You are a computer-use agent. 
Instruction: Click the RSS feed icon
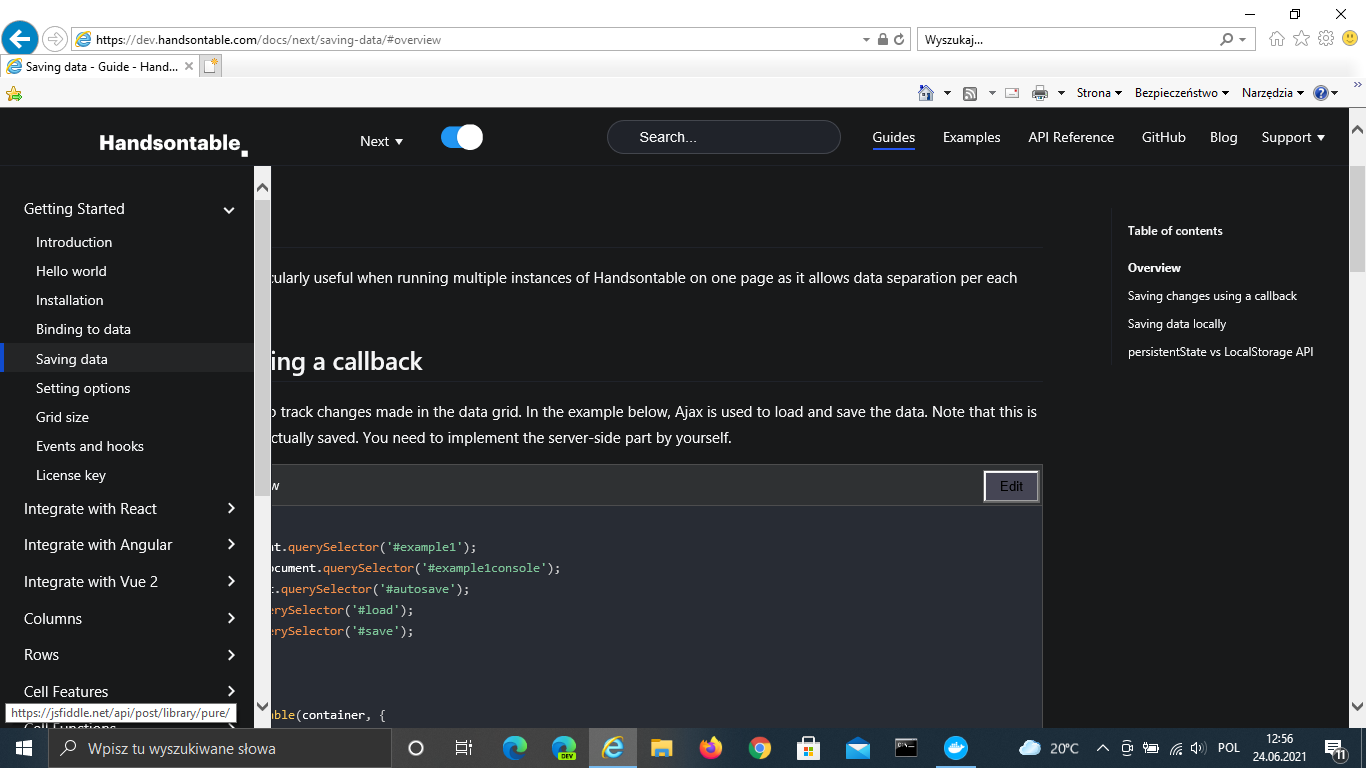click(969, 92)
